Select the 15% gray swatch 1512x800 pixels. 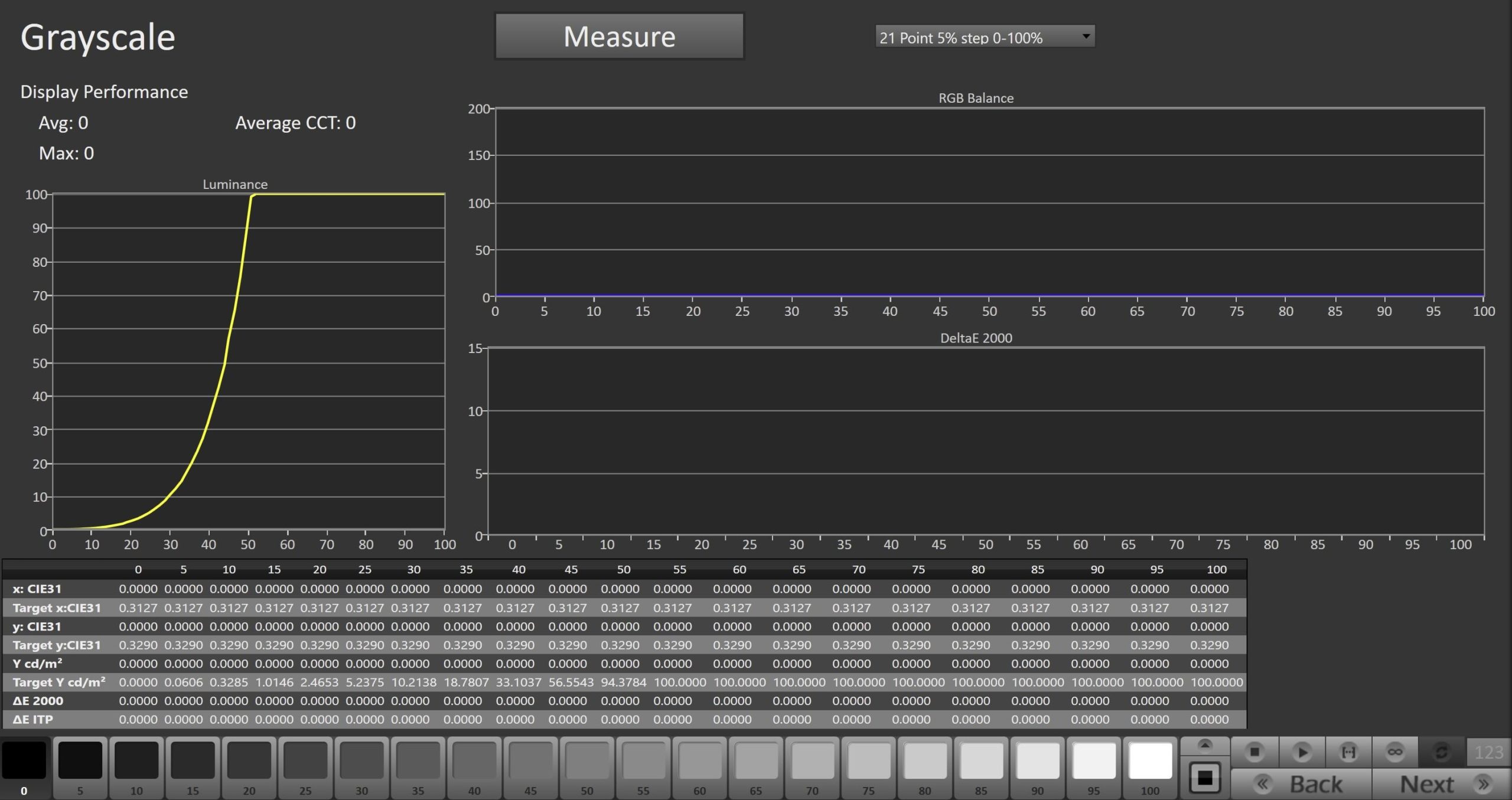coord(193,768)
